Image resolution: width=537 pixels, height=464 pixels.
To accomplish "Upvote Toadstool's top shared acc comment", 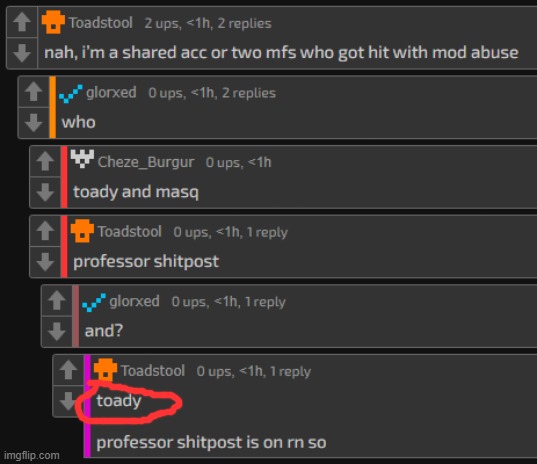I will [x=22, y=22].
